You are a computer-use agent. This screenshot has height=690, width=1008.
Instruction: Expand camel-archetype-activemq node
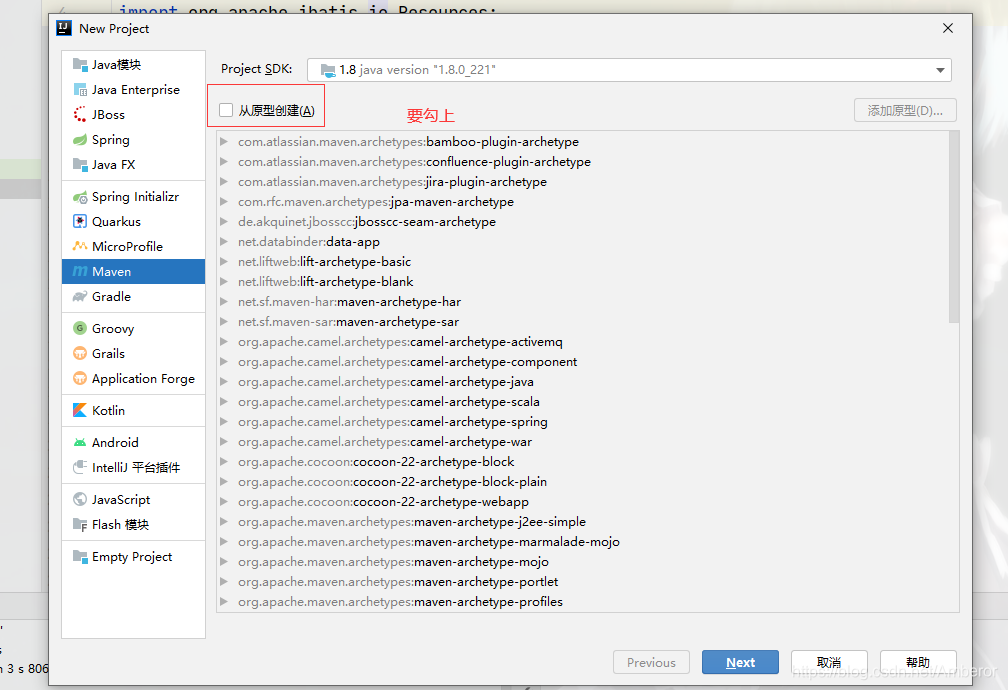tap(224, 341)
